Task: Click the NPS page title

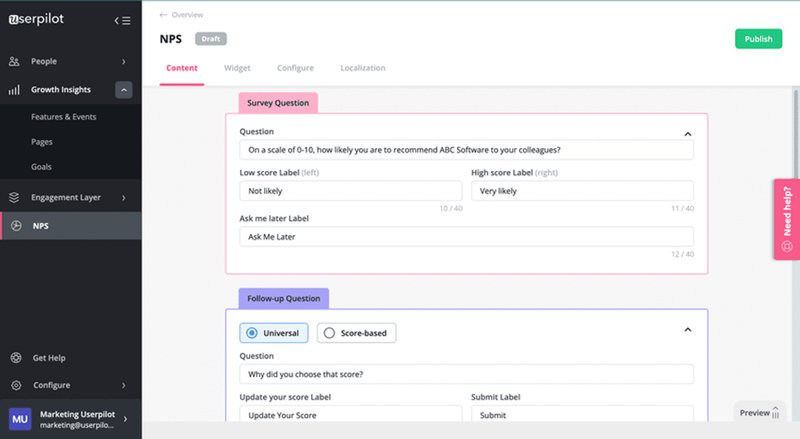Action: pyautogui.click(x=170, y=39)
